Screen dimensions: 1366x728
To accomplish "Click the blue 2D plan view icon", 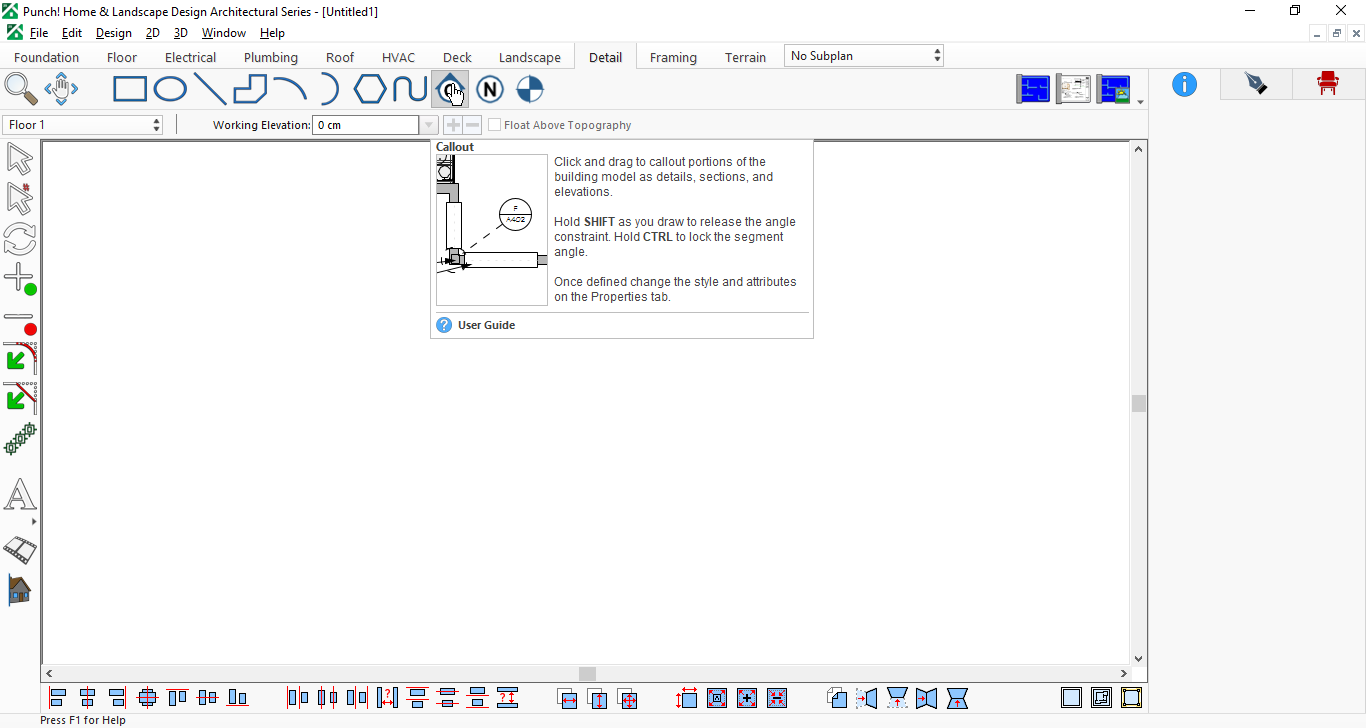I will pyautogui.click(x=1033, y=89).
